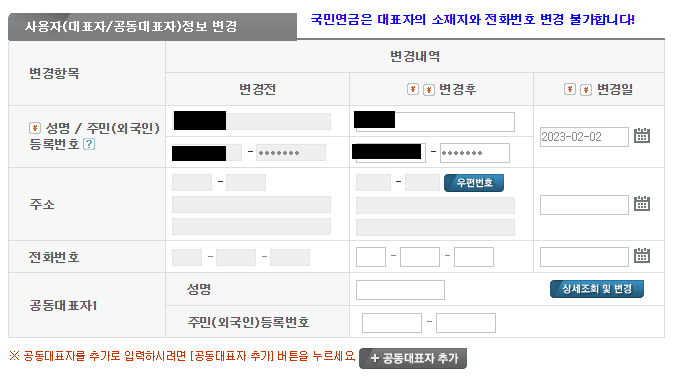Focus 변경후 phone middle number field
The image size is (680, 379).
(x=420, y=257)
